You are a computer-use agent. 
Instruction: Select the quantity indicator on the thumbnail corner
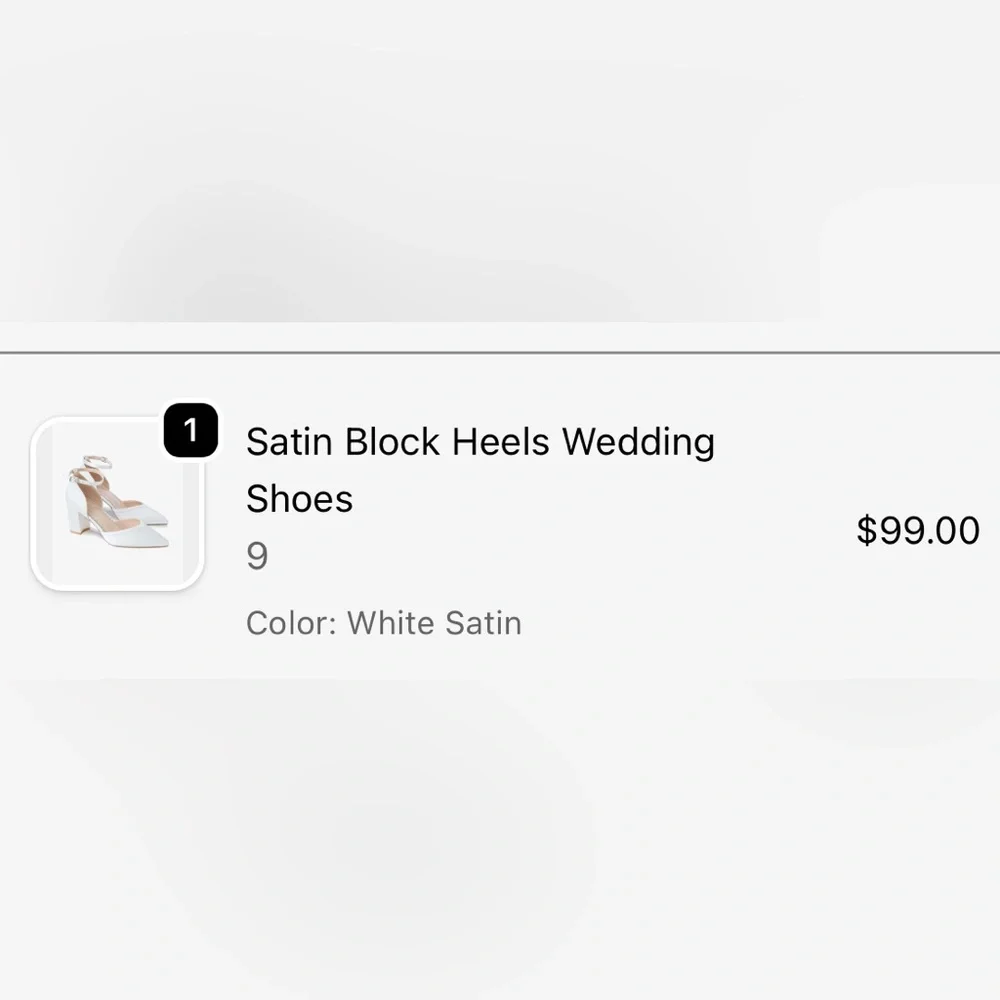click(x=190, y=428)
